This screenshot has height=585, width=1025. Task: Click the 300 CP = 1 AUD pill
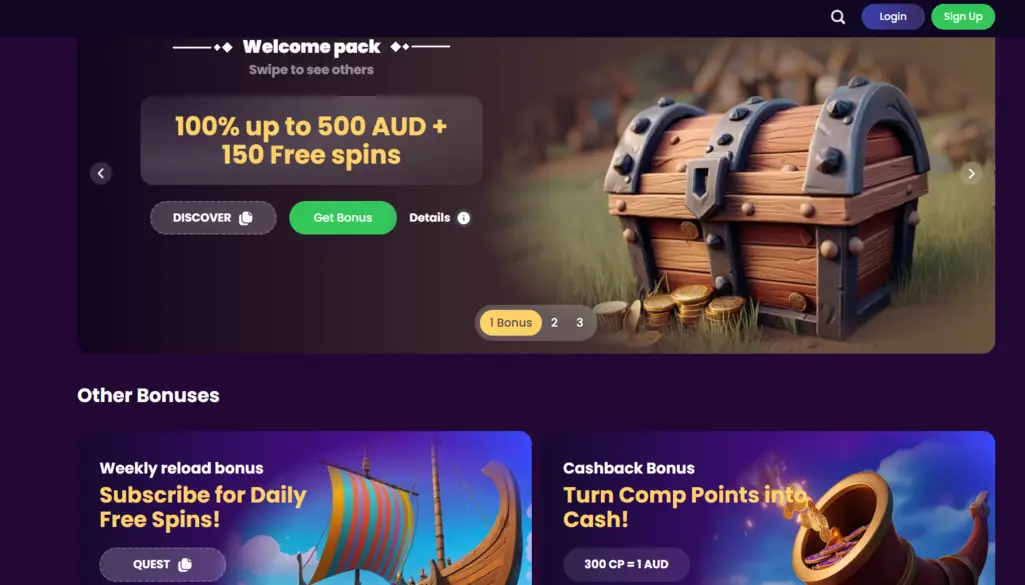pos(626,564)
